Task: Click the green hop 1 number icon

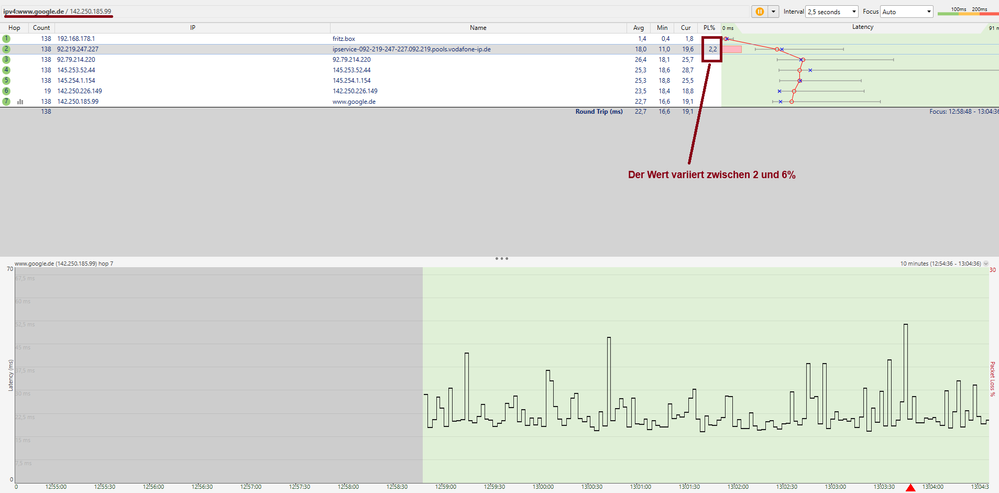Action: pyautogui.click(x=6, y=39)
